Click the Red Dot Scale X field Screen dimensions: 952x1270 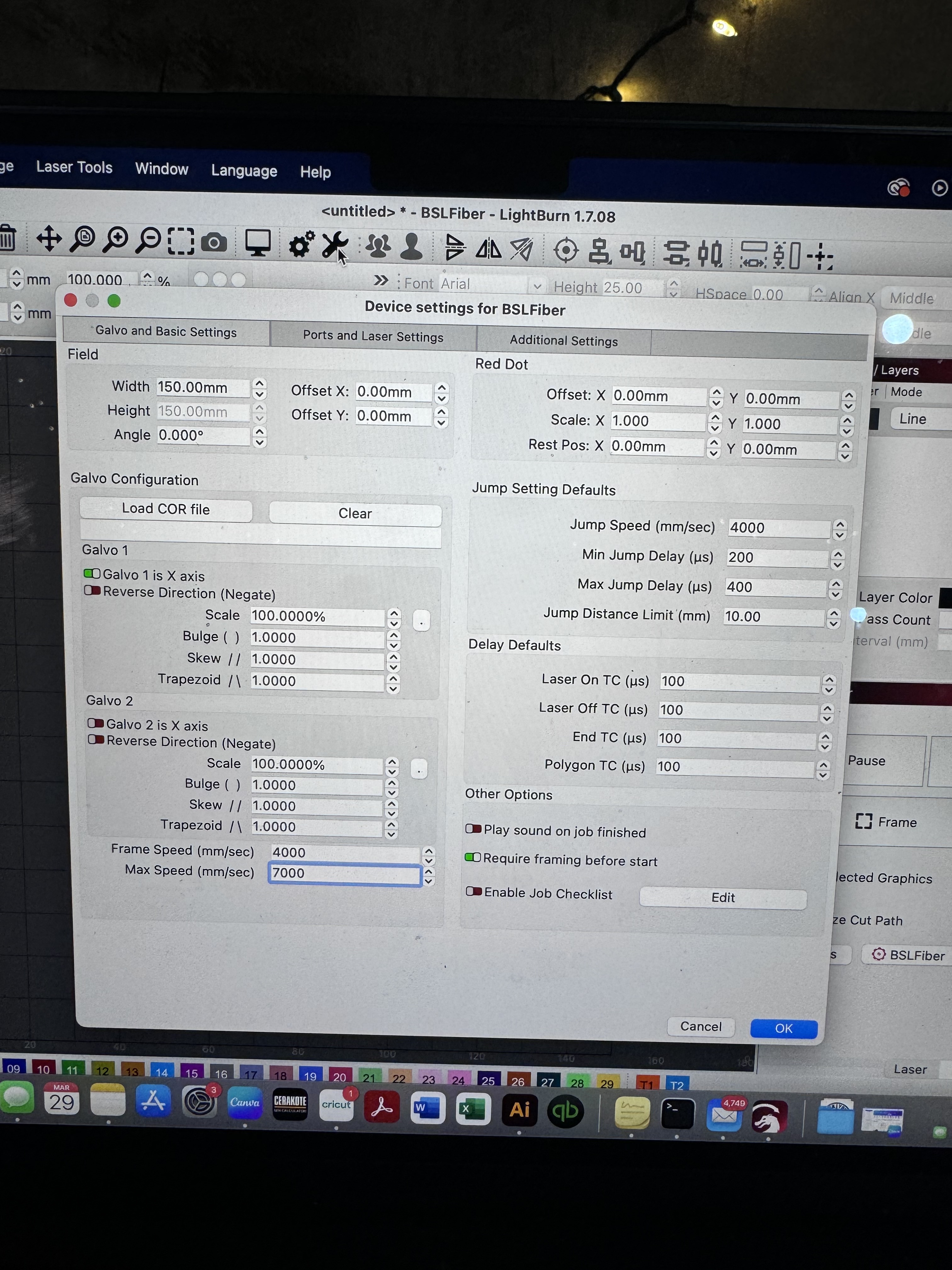click(x=658, y=421)
